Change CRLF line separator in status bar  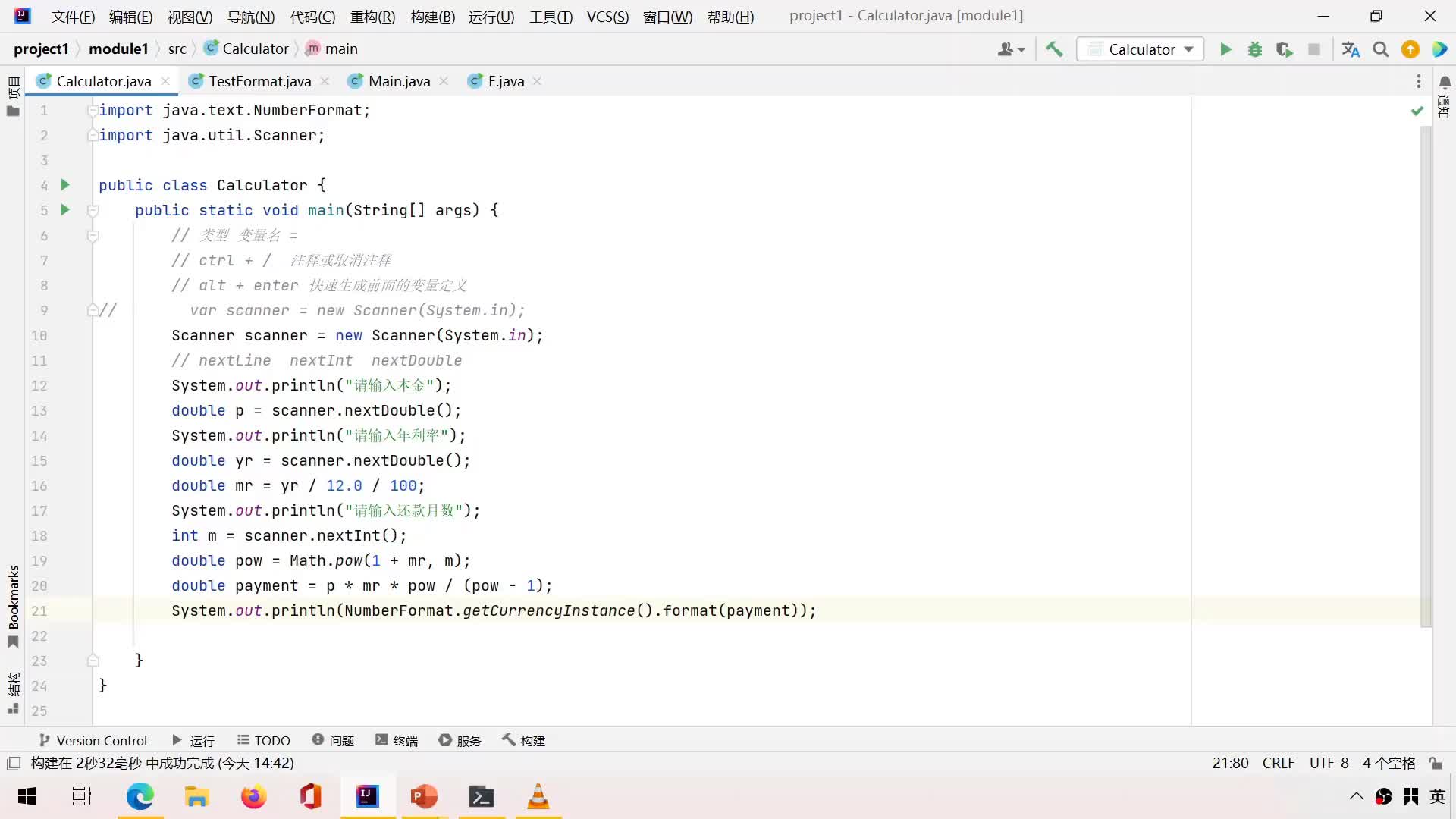coord(1279,763)
